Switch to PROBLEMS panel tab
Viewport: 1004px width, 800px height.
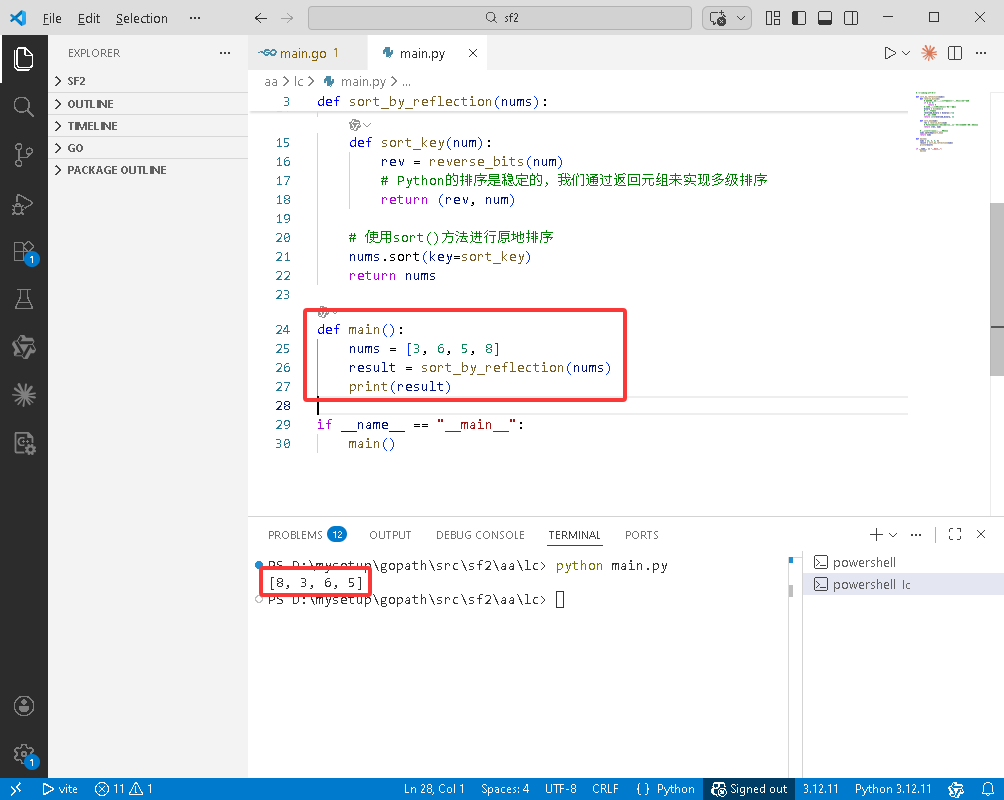[307, 535]
